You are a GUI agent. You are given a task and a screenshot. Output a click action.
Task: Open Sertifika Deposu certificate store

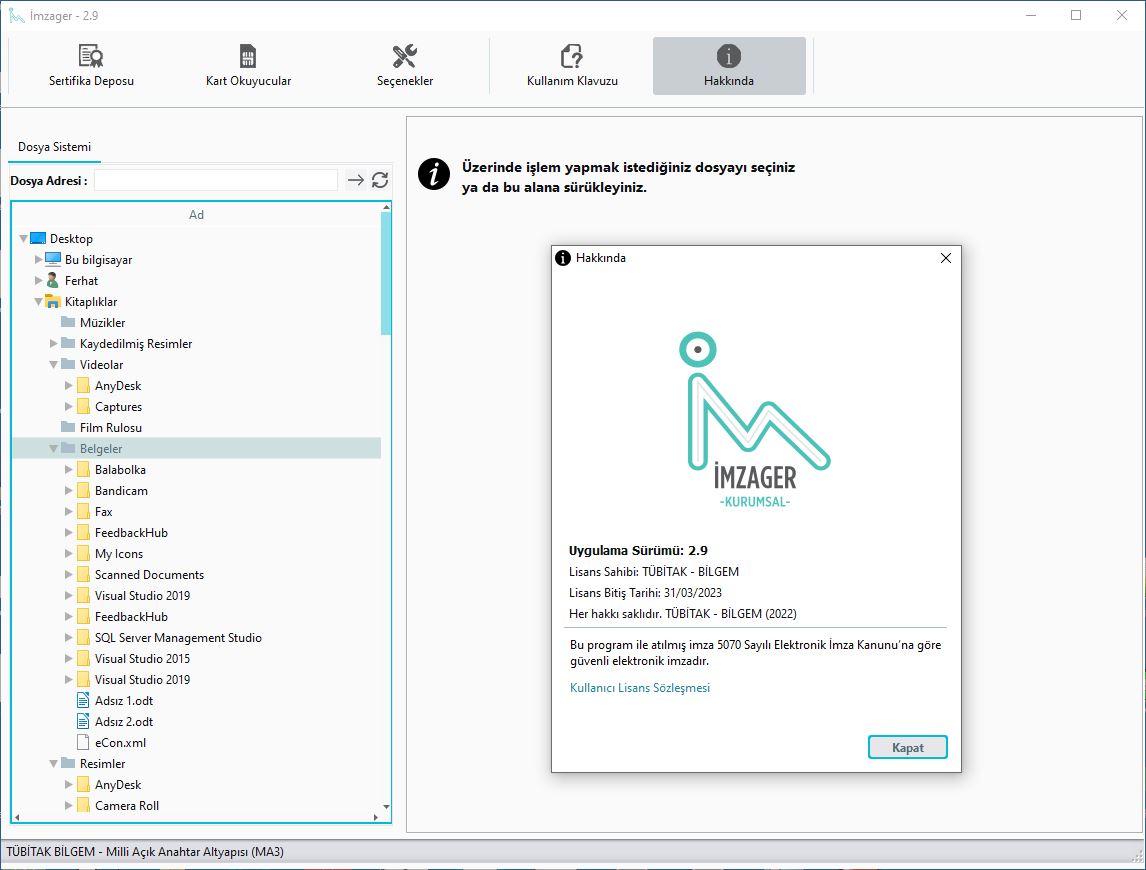91,66
